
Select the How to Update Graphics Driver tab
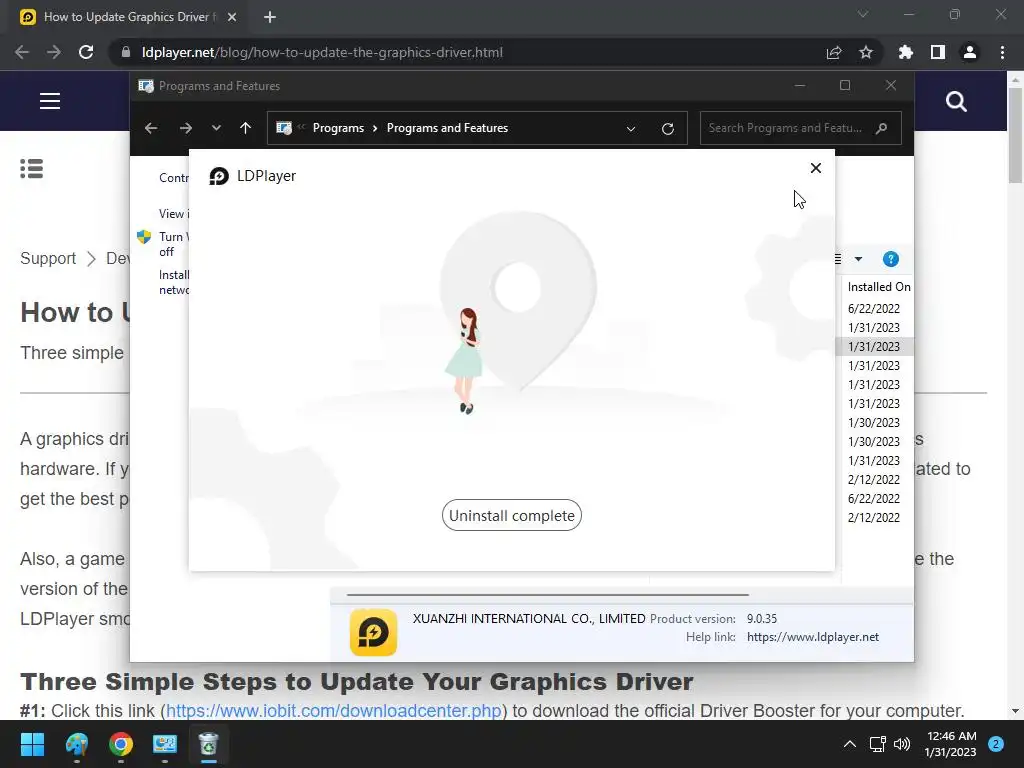point(129,17)
